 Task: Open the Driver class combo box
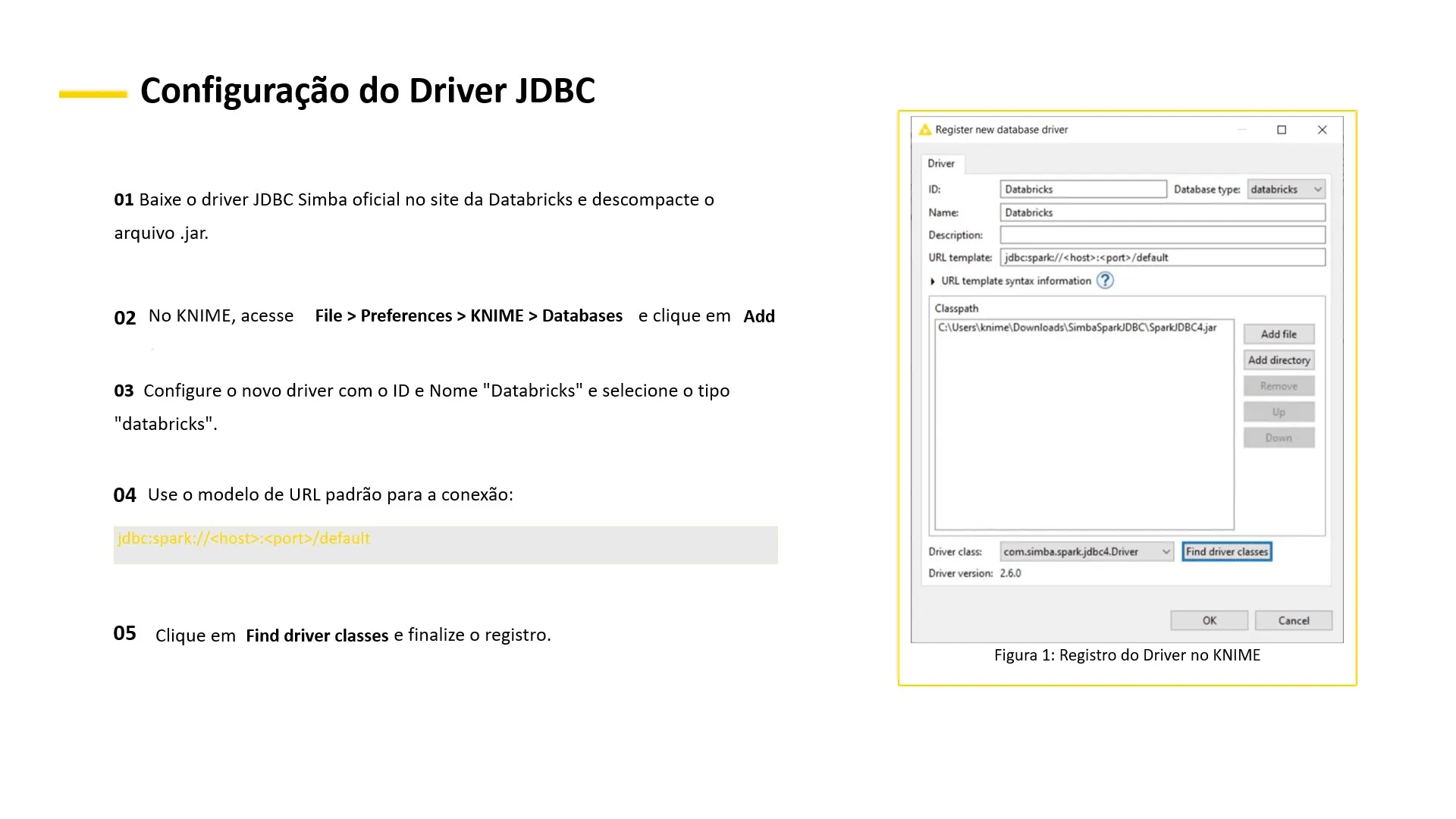(x=1086, y=552)
